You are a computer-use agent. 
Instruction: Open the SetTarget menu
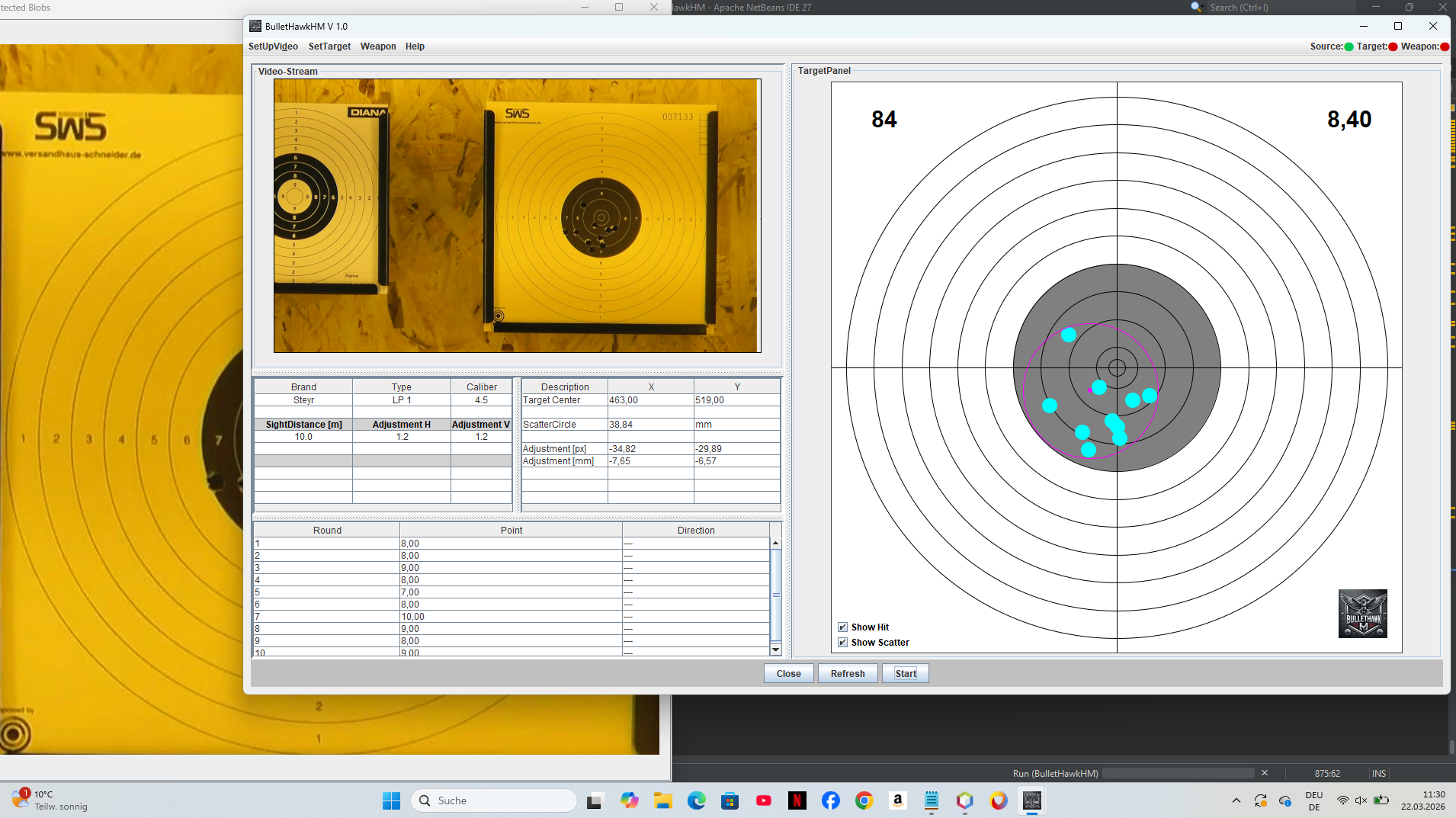pyautogui.click(x=329, y=47)
